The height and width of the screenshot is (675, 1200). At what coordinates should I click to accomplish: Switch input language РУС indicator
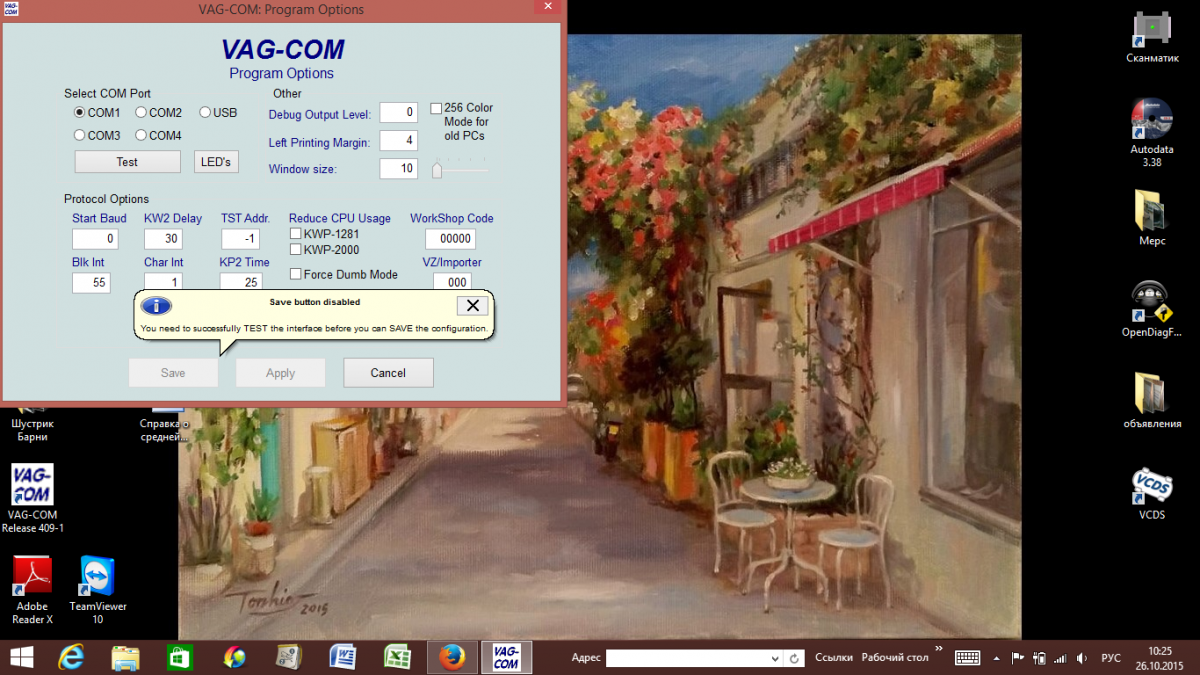point(1111,658)
